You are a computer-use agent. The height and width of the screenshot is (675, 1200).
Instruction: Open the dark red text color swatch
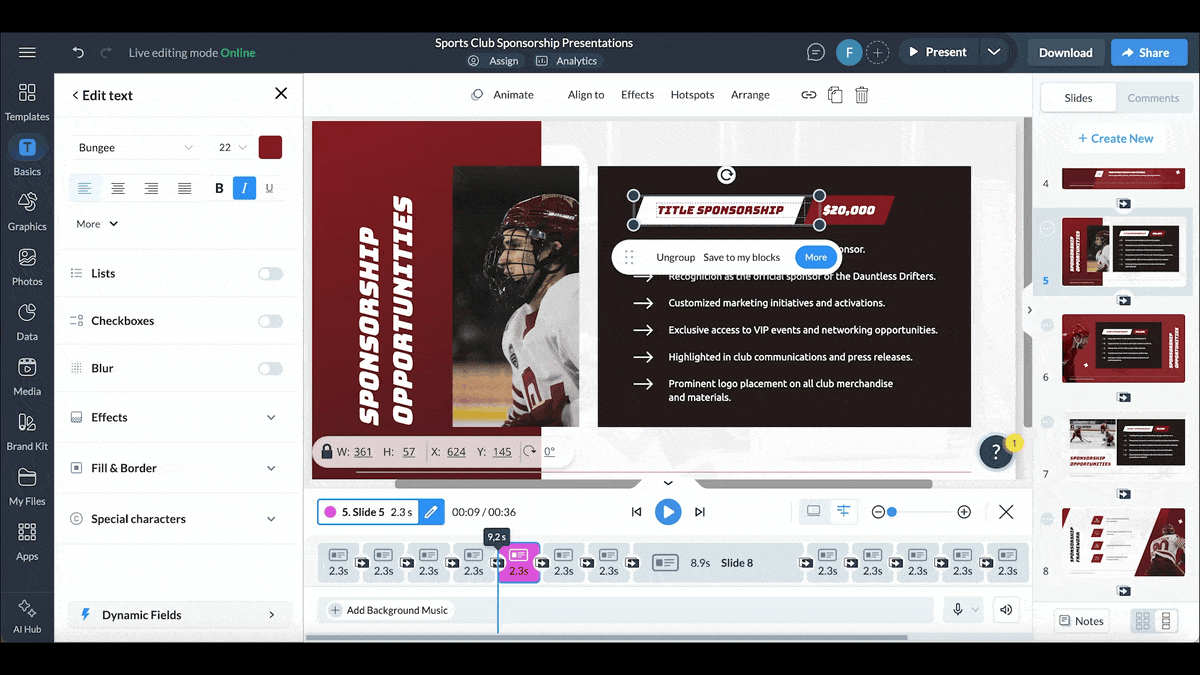coord(270,148)
